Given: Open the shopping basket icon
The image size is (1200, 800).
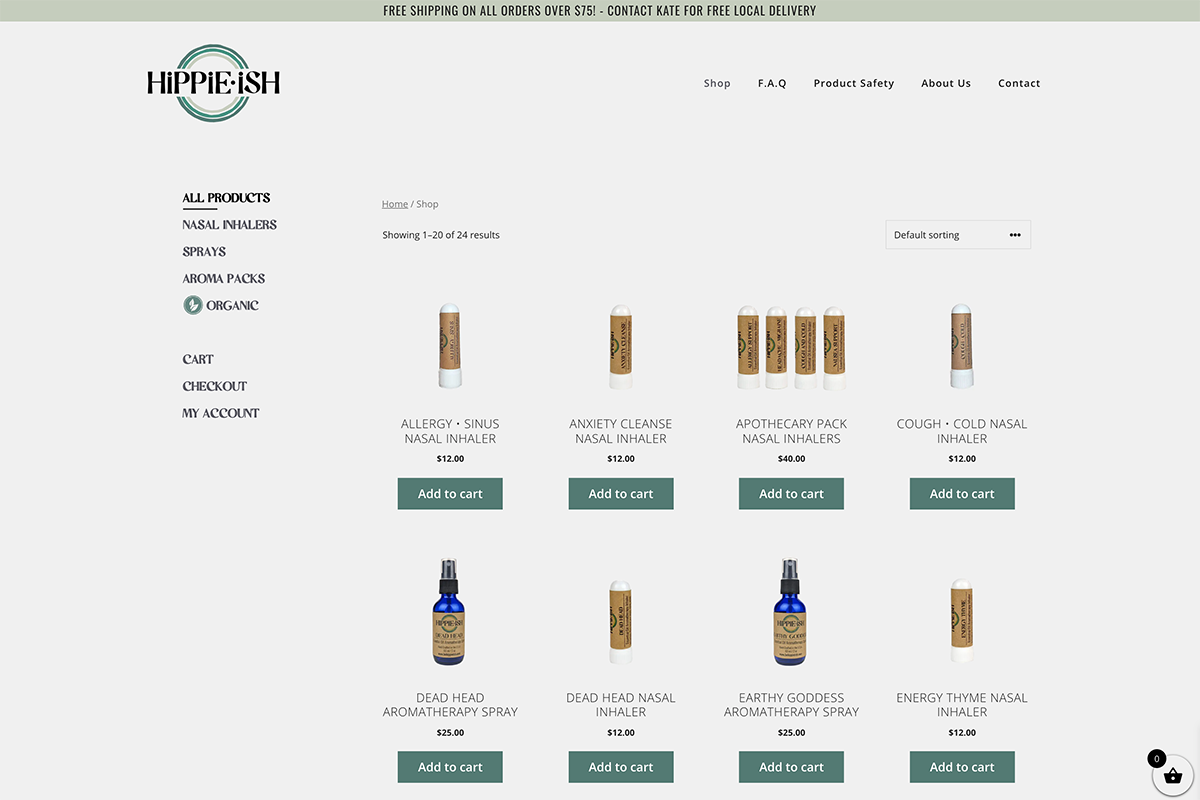Looking at the screenshot, I should coord(1173,775).
